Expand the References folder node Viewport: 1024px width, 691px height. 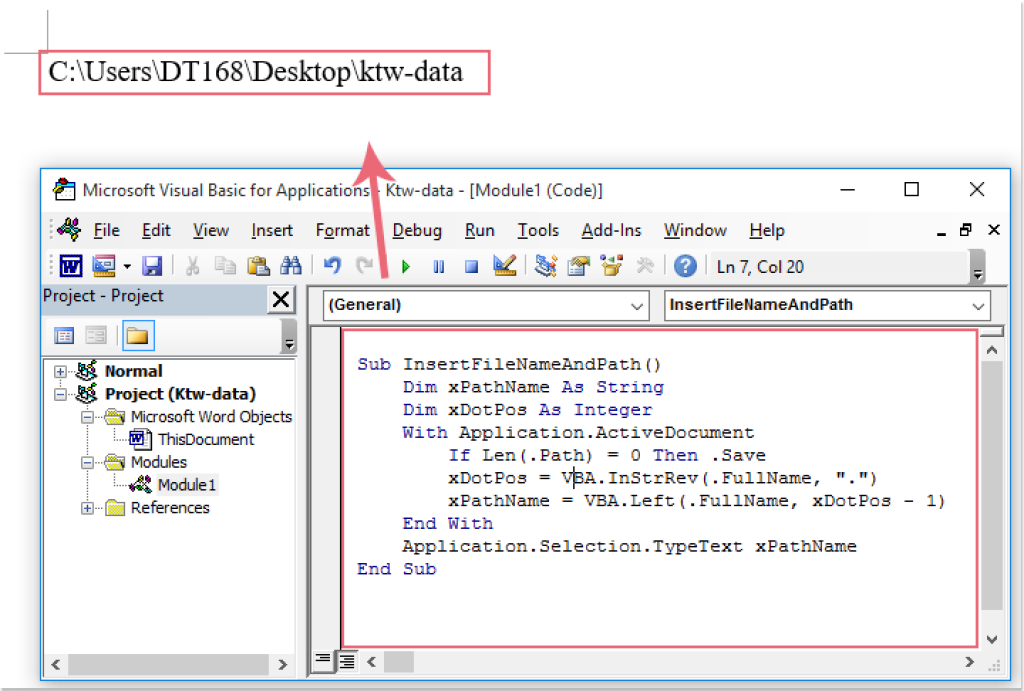87,508
